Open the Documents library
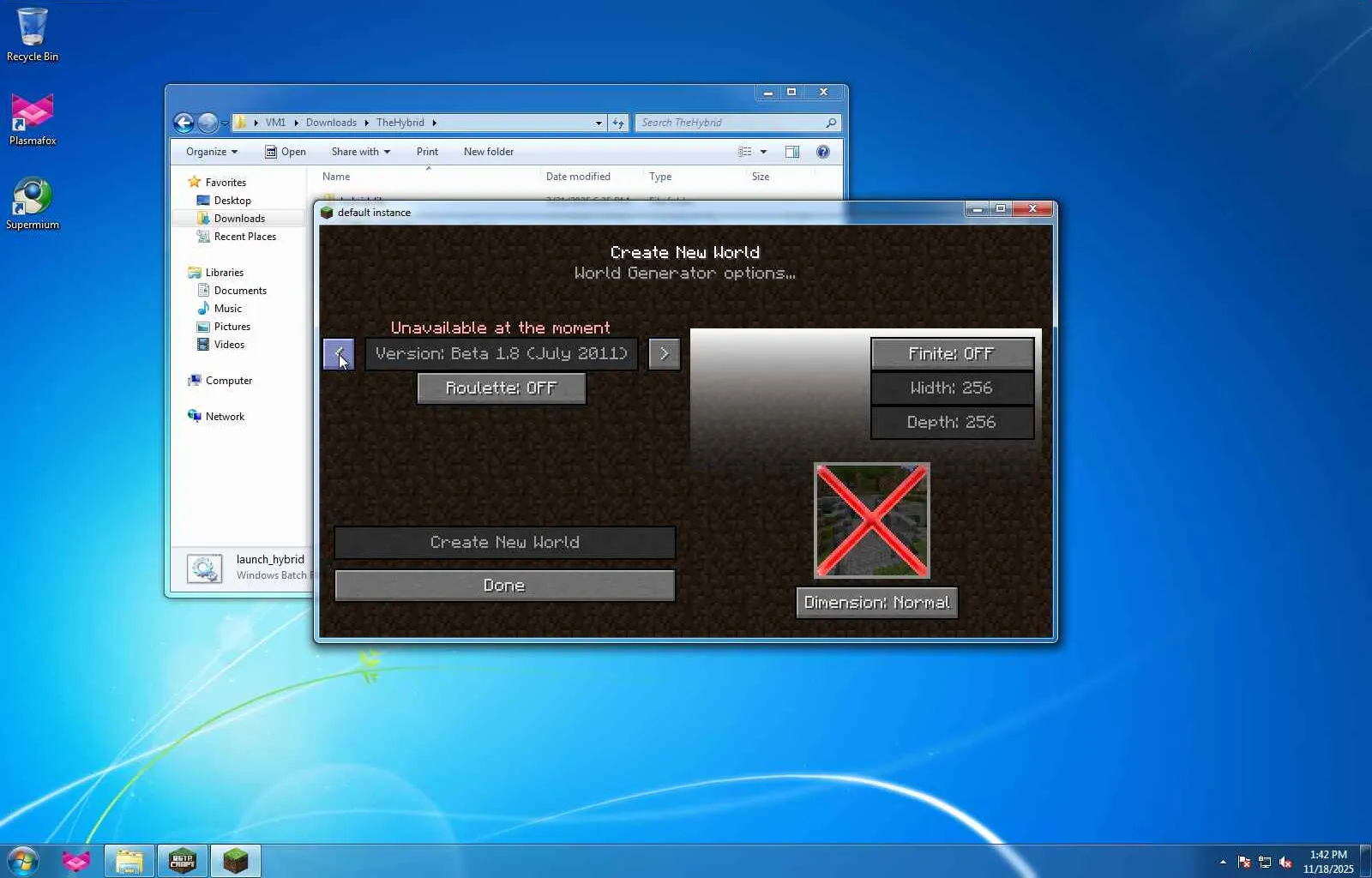Screen dimensions: 1372x878 click(240, 291)
